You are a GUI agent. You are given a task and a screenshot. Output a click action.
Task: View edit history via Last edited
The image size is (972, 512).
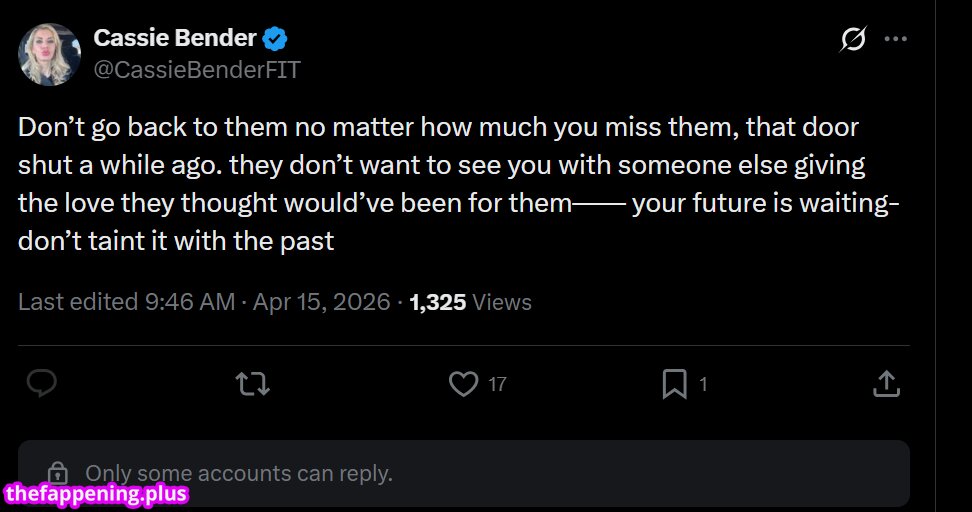[126, 302]
